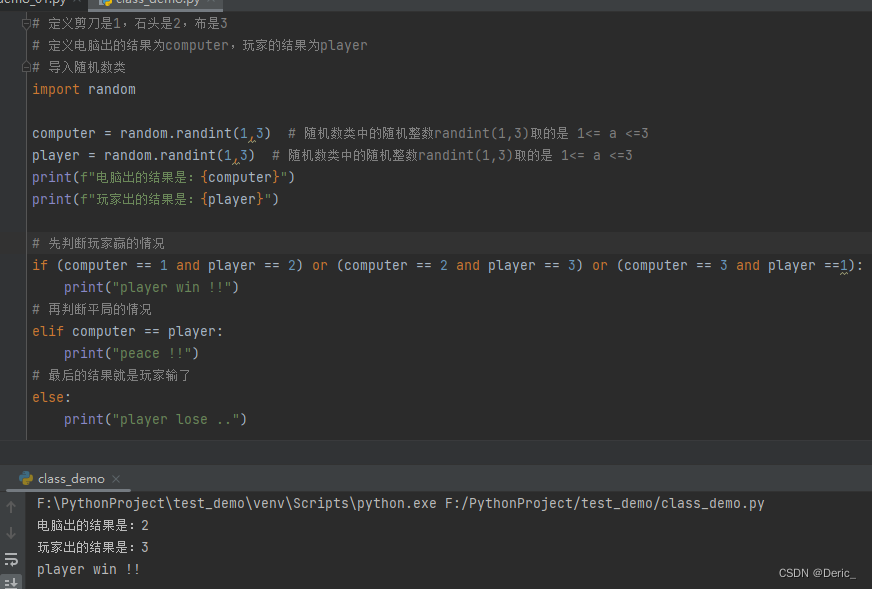This screenshot has height=589, width=872.
Task: Place cursor on the import random statement
Action: 84,89
